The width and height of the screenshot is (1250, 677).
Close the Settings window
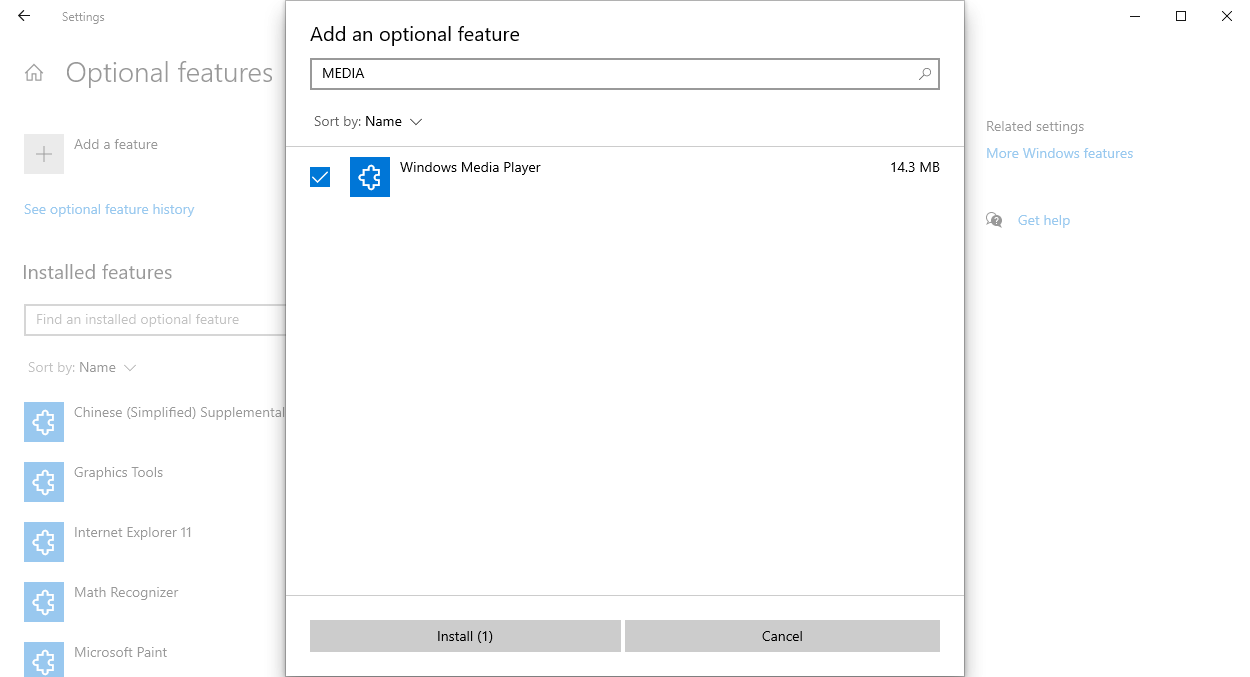point(1227,16)
